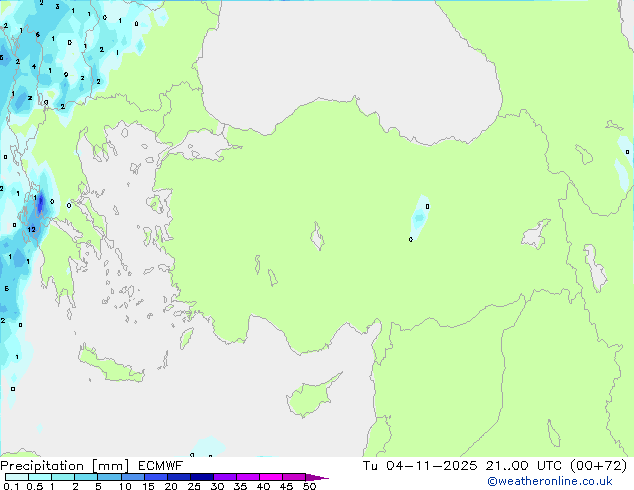The image size is (634, 490).
Task: Click the navy 25–30 mm legend swatch
Action: (202, 477)
